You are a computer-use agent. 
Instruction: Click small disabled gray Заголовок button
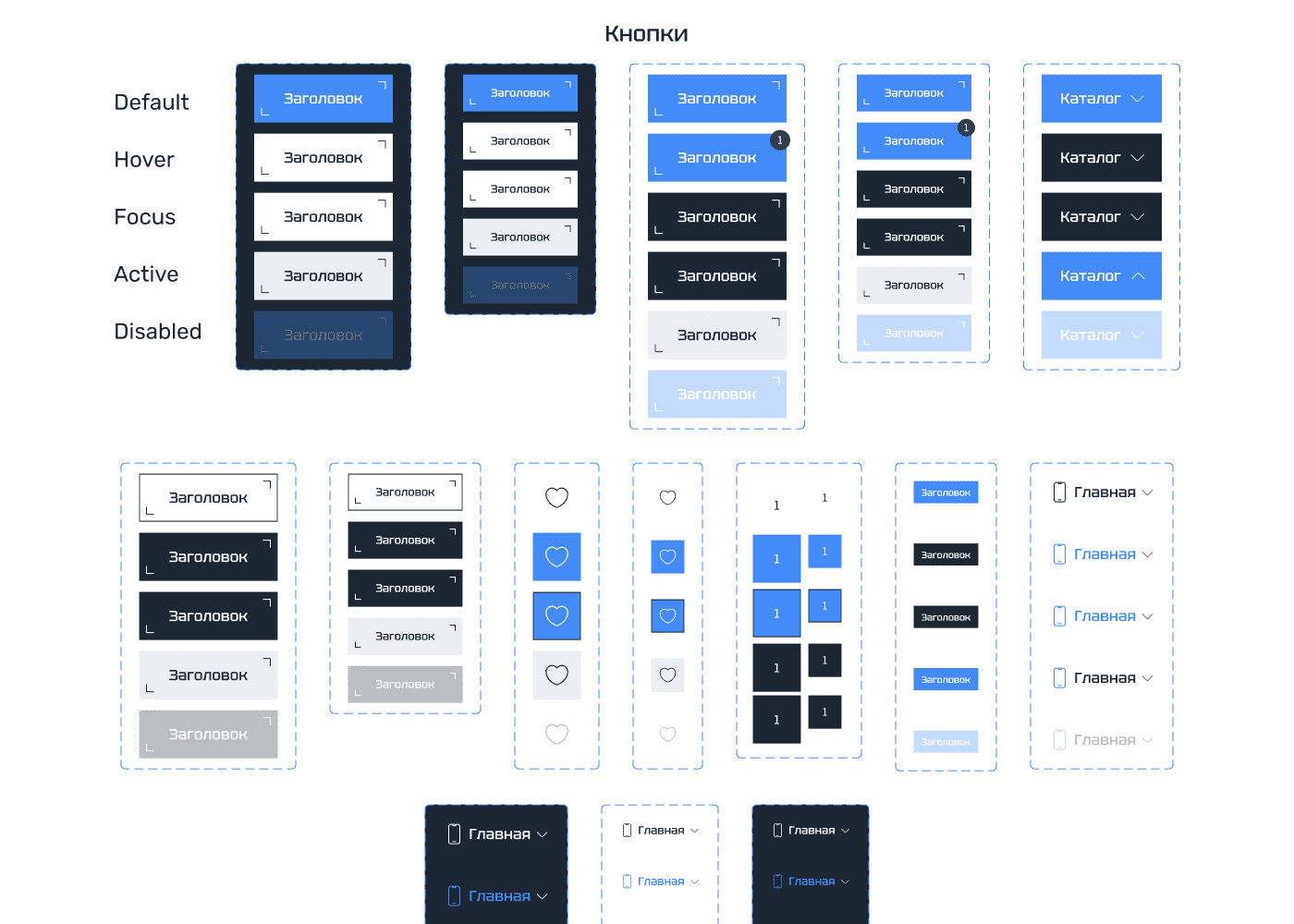tap(405, 685)
